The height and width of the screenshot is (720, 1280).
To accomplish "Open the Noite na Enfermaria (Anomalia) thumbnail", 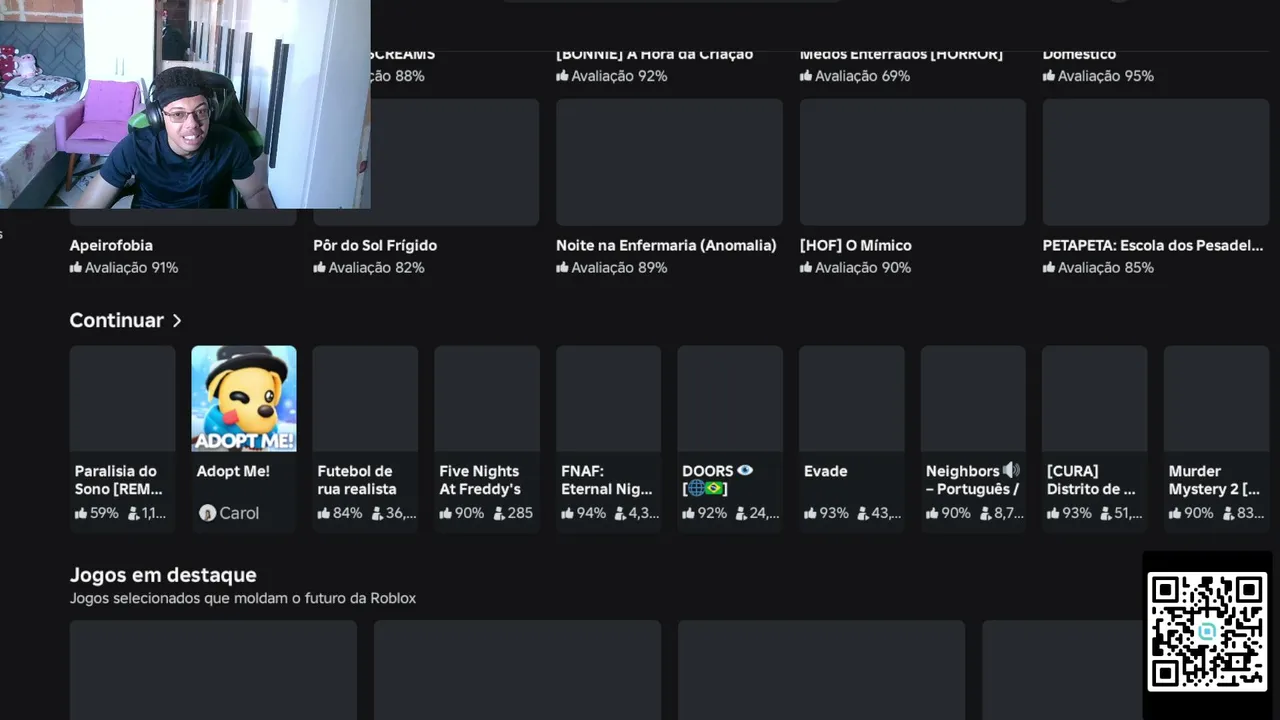I will tap(669, 162).
